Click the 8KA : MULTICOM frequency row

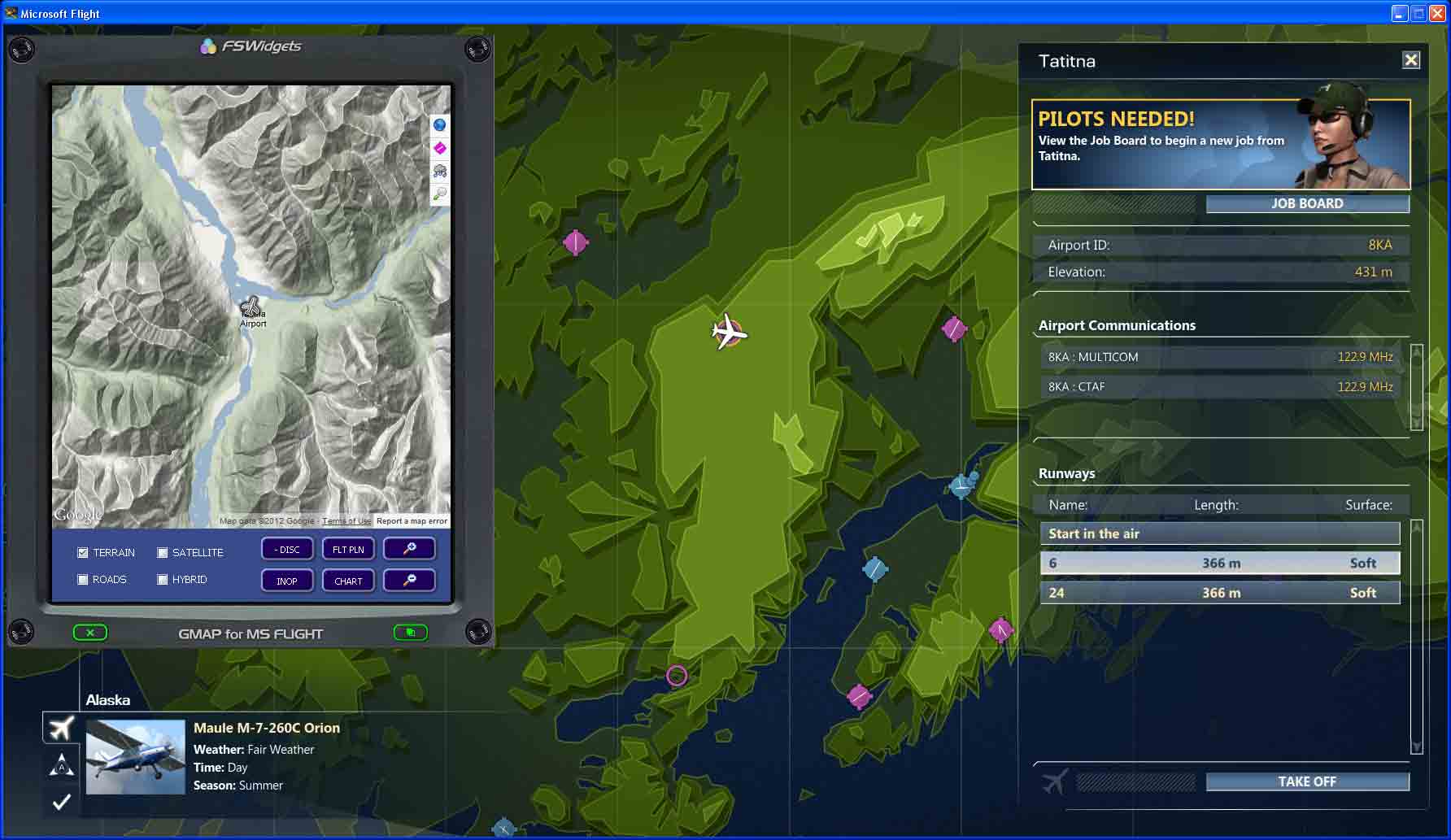[1220, 357]
